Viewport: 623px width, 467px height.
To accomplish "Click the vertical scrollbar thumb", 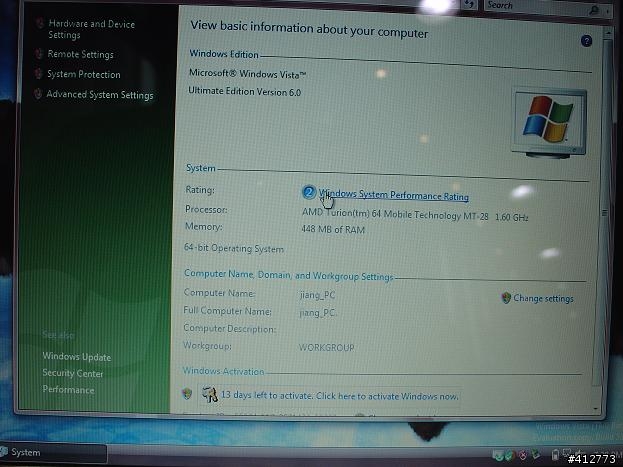I will point(604,213).
